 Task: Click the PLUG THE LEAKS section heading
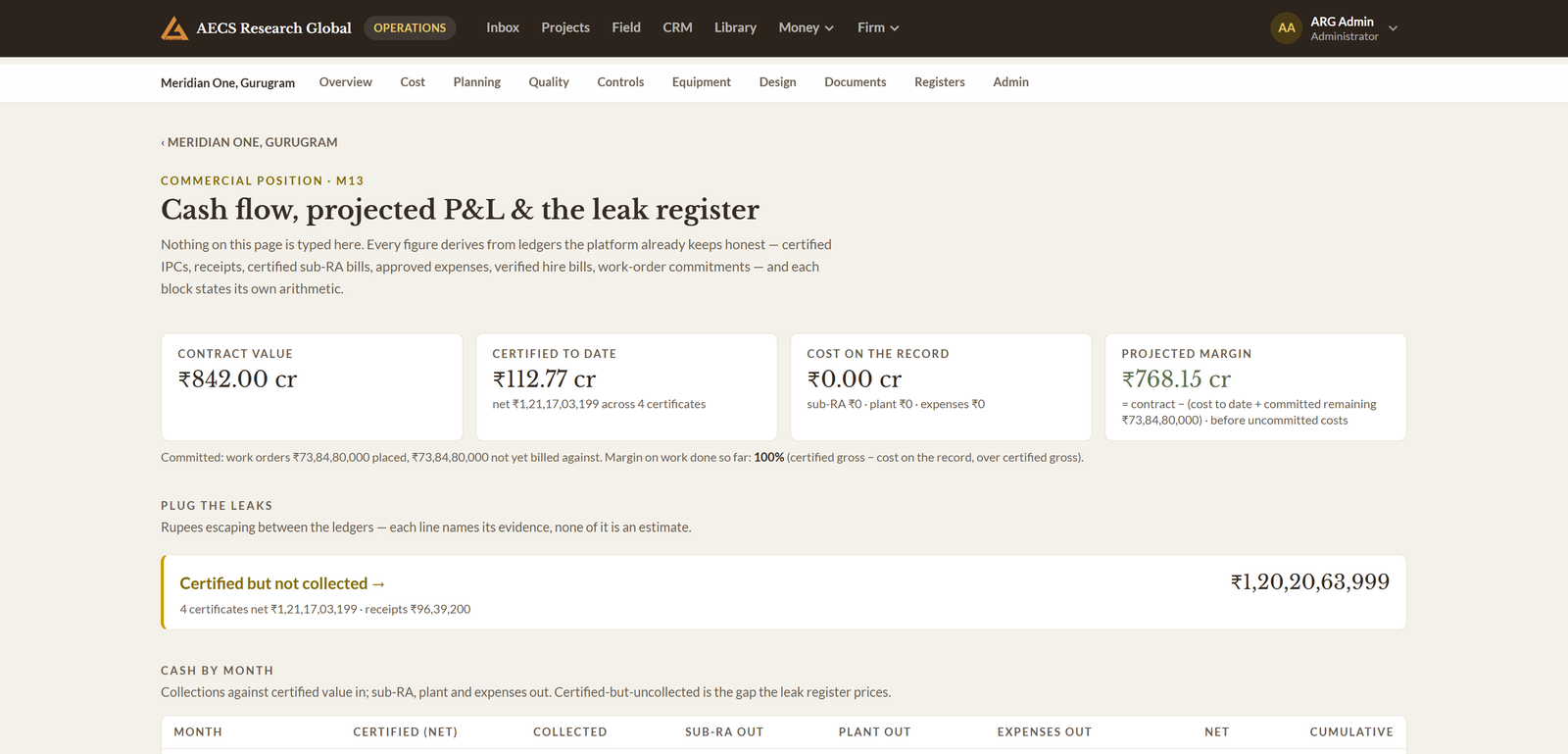tap(217, 506)
